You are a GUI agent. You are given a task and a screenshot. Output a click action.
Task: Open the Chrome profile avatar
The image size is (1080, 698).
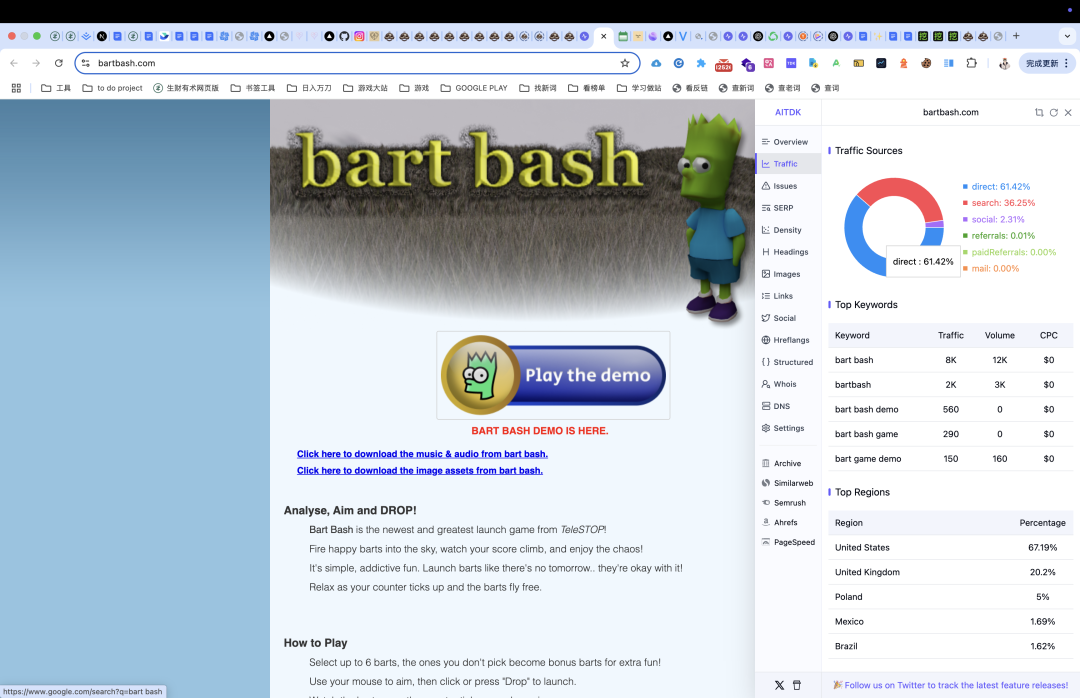pyautogui.click(x=1004, y=63)
